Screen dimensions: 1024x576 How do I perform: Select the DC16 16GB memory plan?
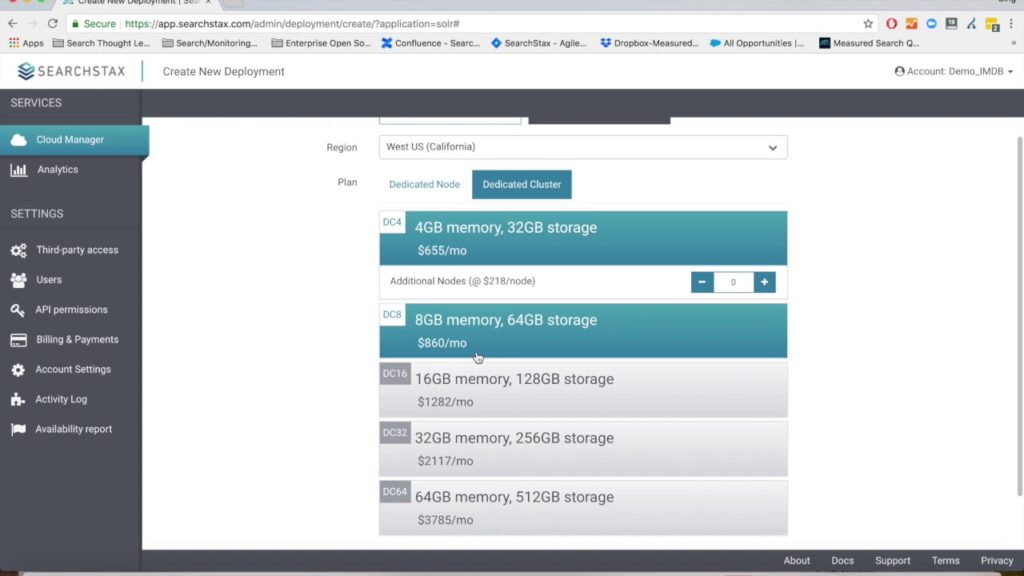tap(583, 390)
